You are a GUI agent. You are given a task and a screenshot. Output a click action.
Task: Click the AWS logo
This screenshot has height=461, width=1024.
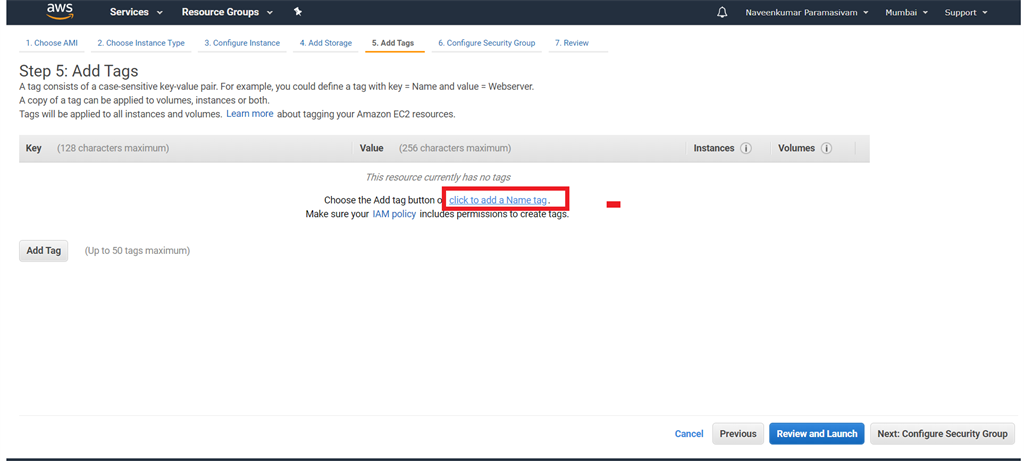[x=60, y=11]
